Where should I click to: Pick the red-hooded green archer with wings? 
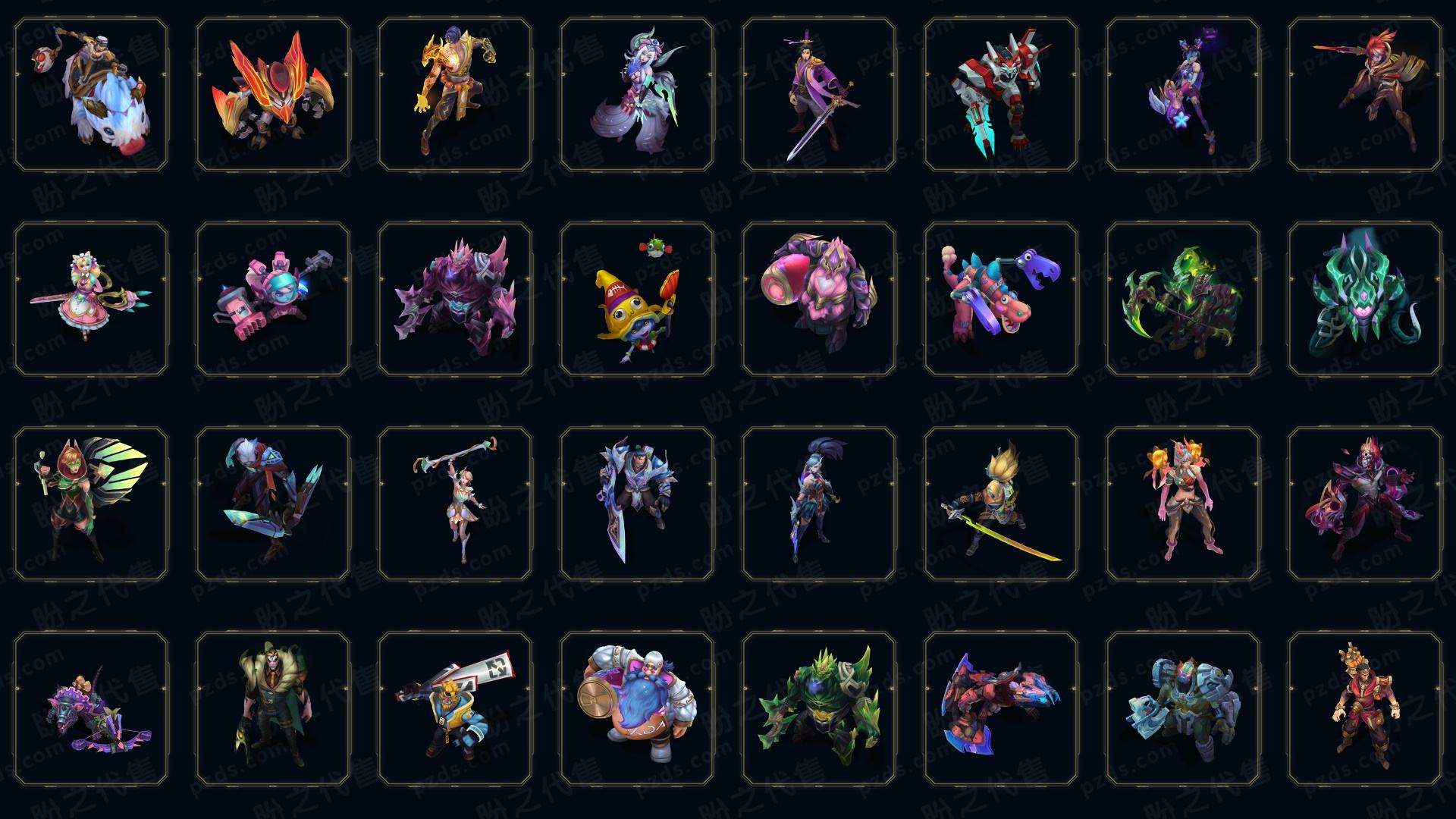coord(91,504)
